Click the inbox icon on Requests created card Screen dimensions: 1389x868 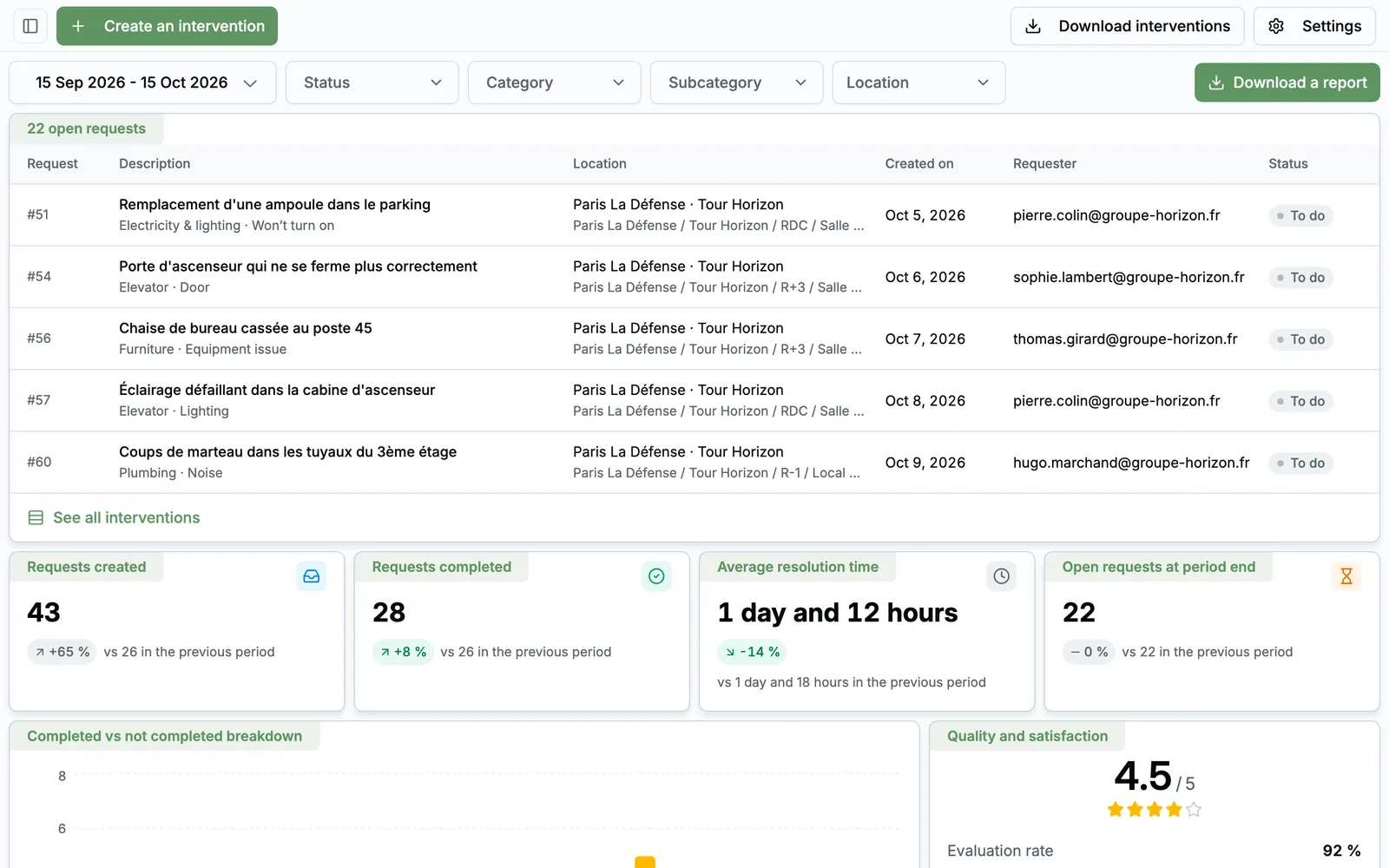pyautogui.click(x=312, y=576)
